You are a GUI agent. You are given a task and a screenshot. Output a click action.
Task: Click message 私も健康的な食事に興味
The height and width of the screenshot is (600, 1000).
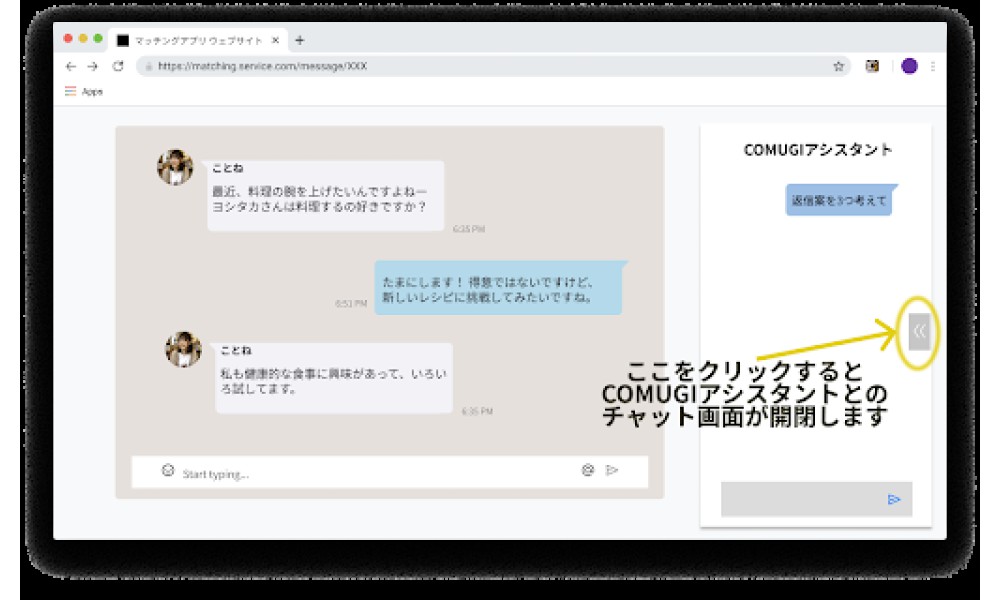point(334,379)
